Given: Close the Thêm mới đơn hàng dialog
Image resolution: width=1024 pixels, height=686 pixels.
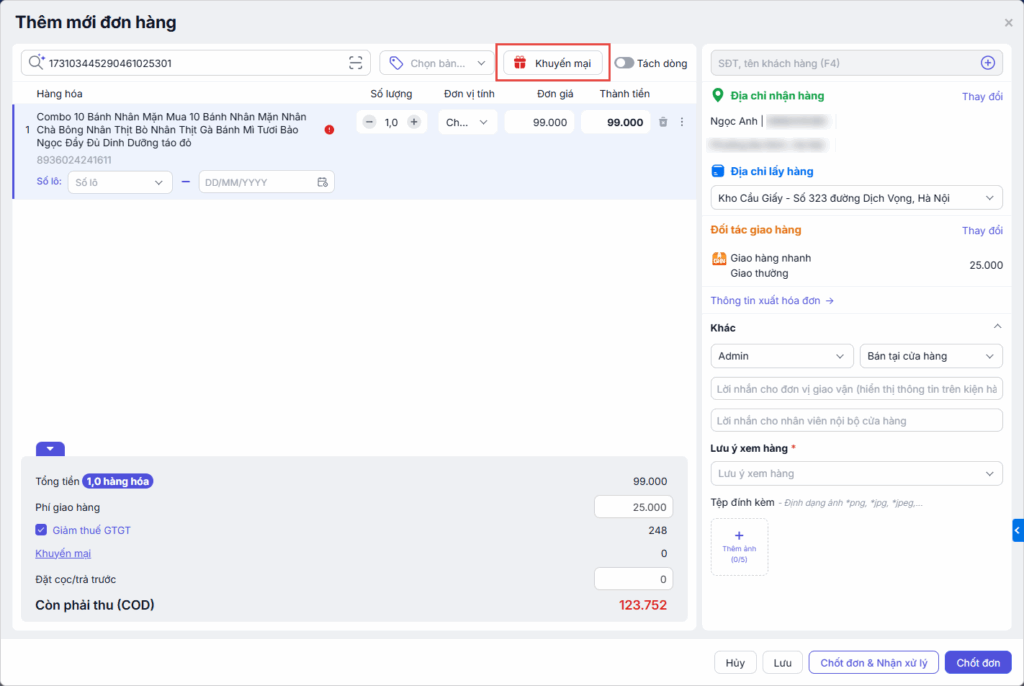Looking at the screenshot, I should 1008,22.
